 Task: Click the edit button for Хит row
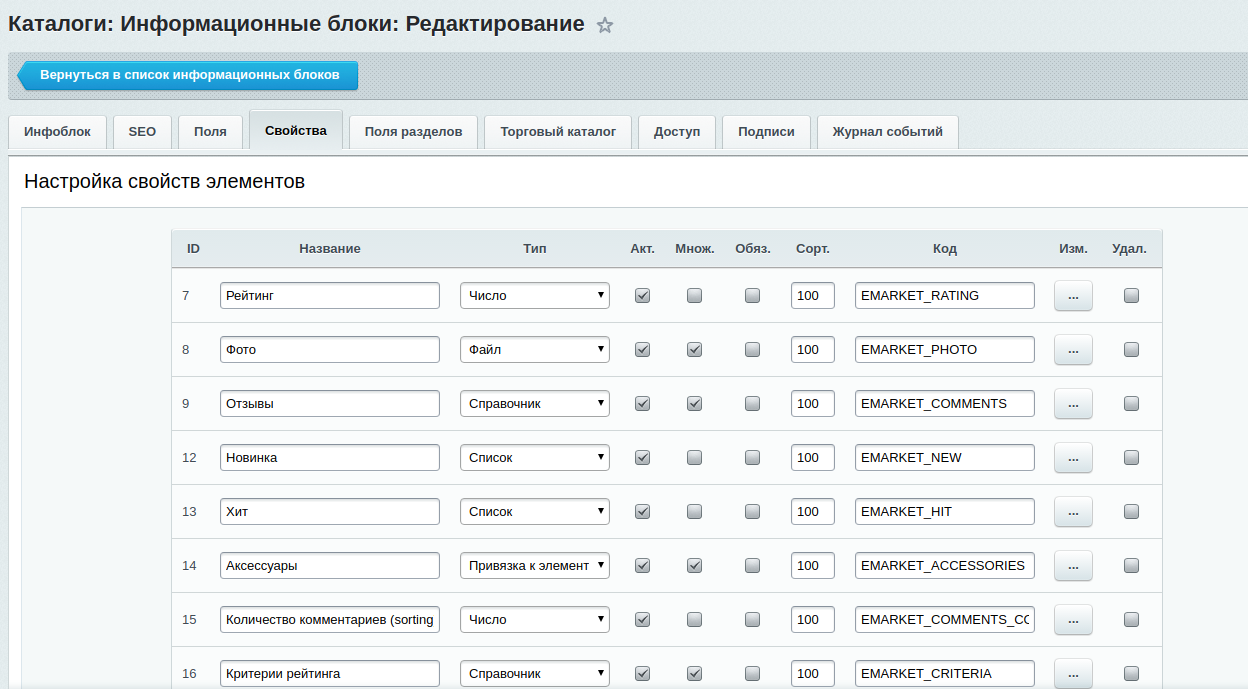click(x=1073, y=512)
